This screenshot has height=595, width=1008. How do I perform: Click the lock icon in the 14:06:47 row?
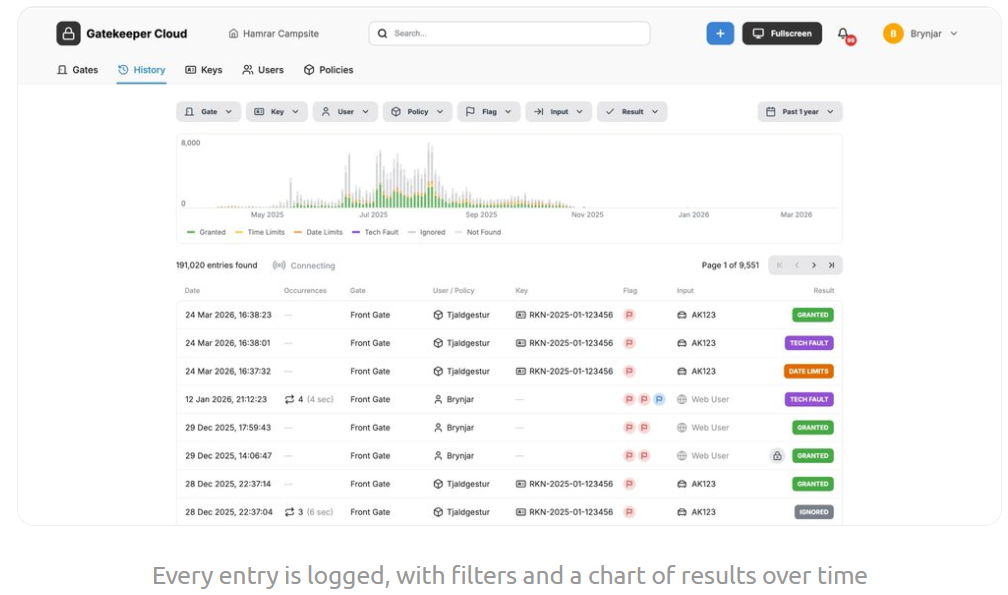[777, 456]
